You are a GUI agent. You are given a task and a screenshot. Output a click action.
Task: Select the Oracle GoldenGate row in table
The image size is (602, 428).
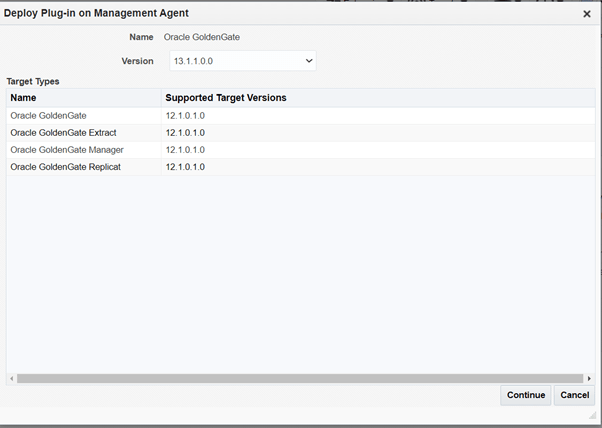48,116
